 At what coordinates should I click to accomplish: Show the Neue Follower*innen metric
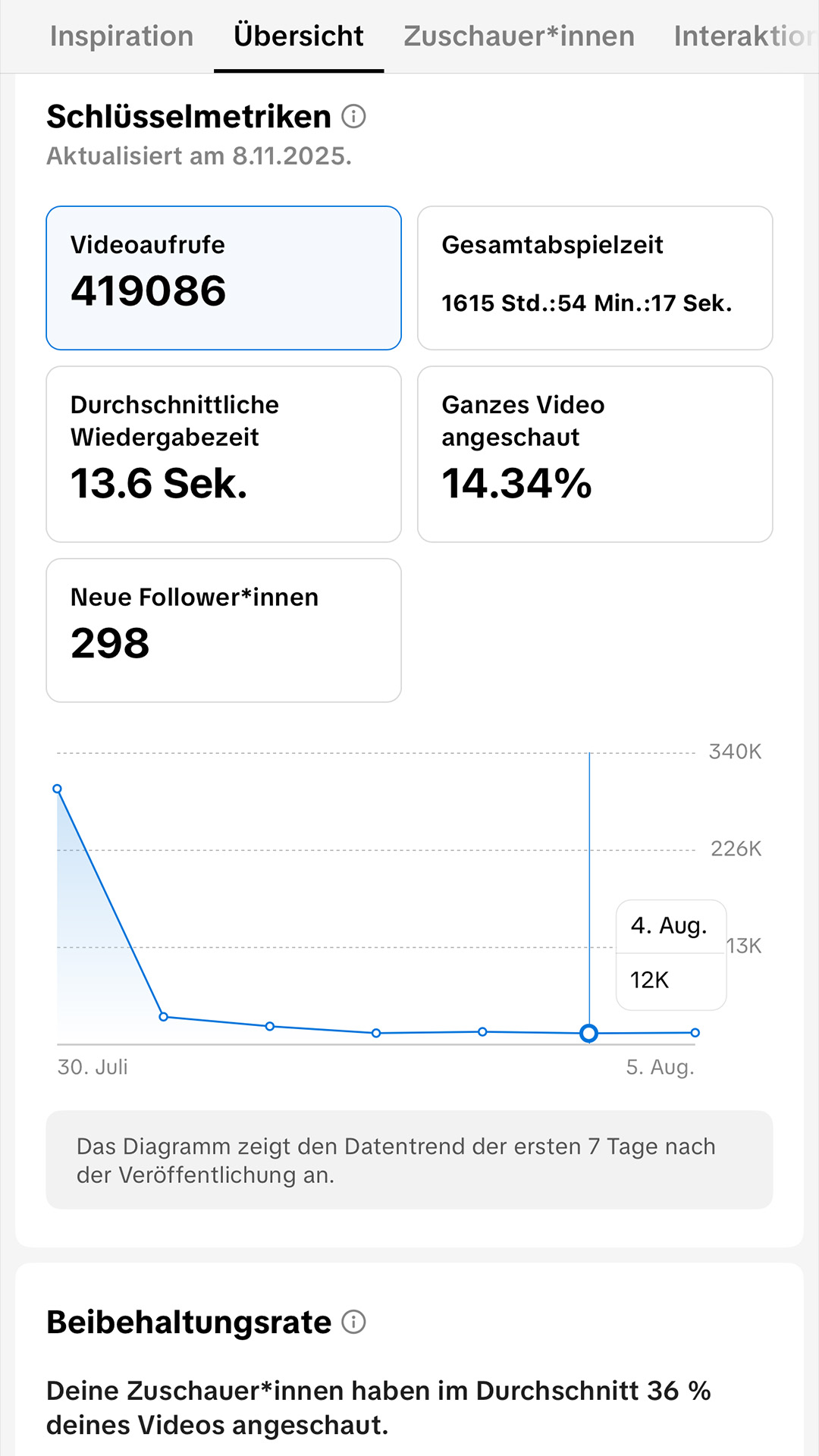[224, 630]
